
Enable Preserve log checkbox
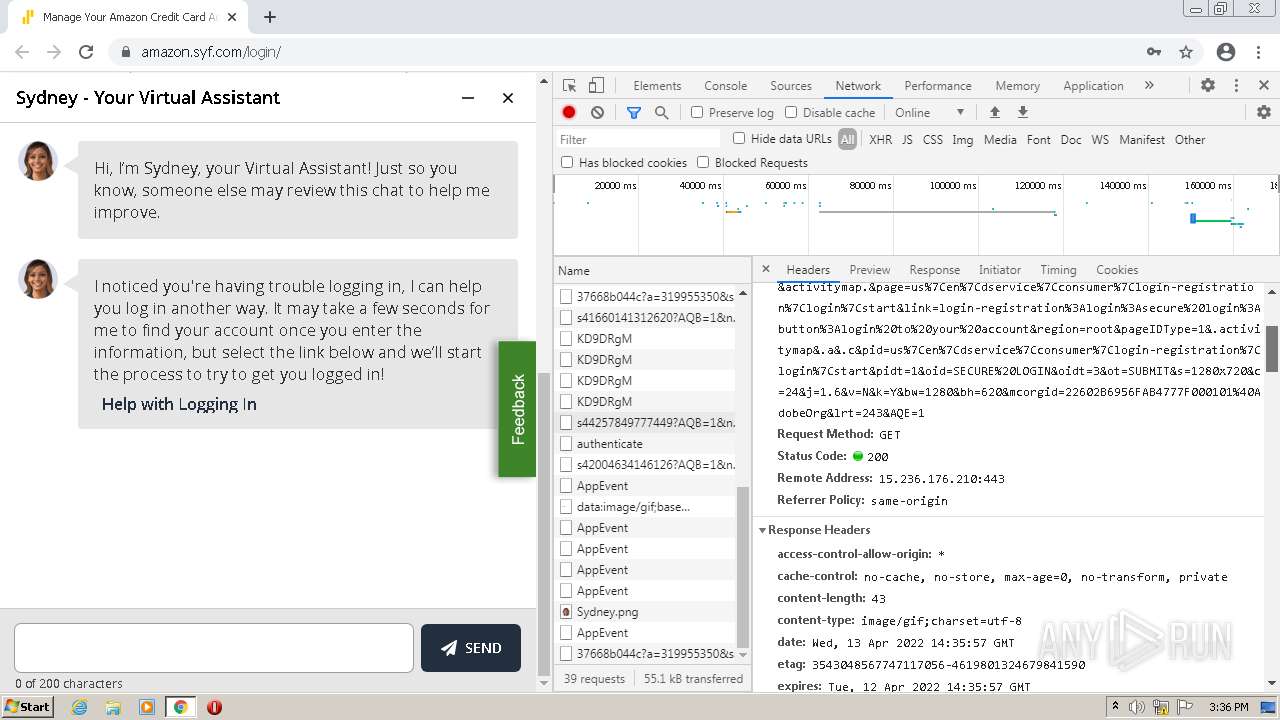697,113
